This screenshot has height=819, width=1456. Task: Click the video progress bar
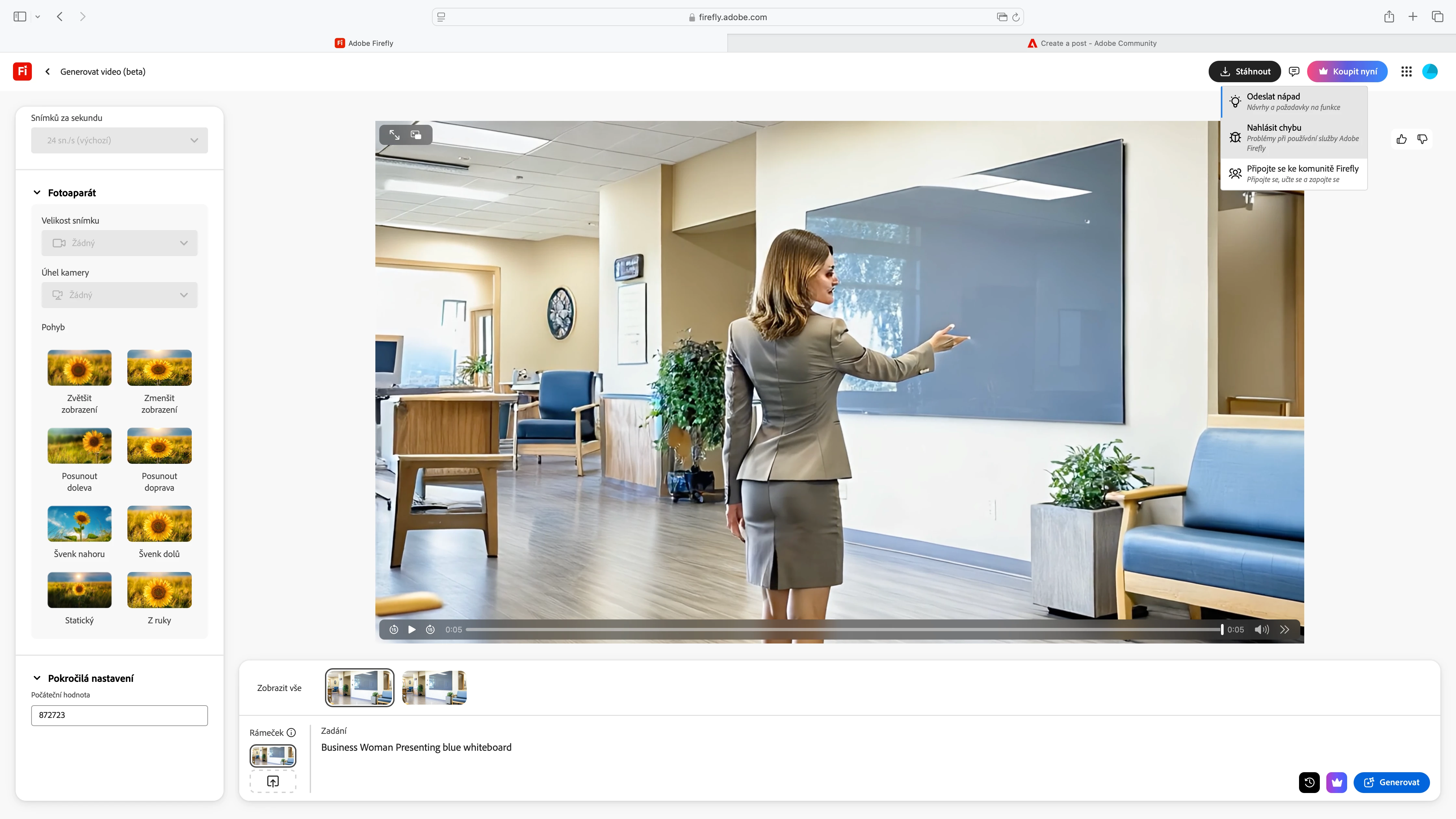(x=842, y=630)
